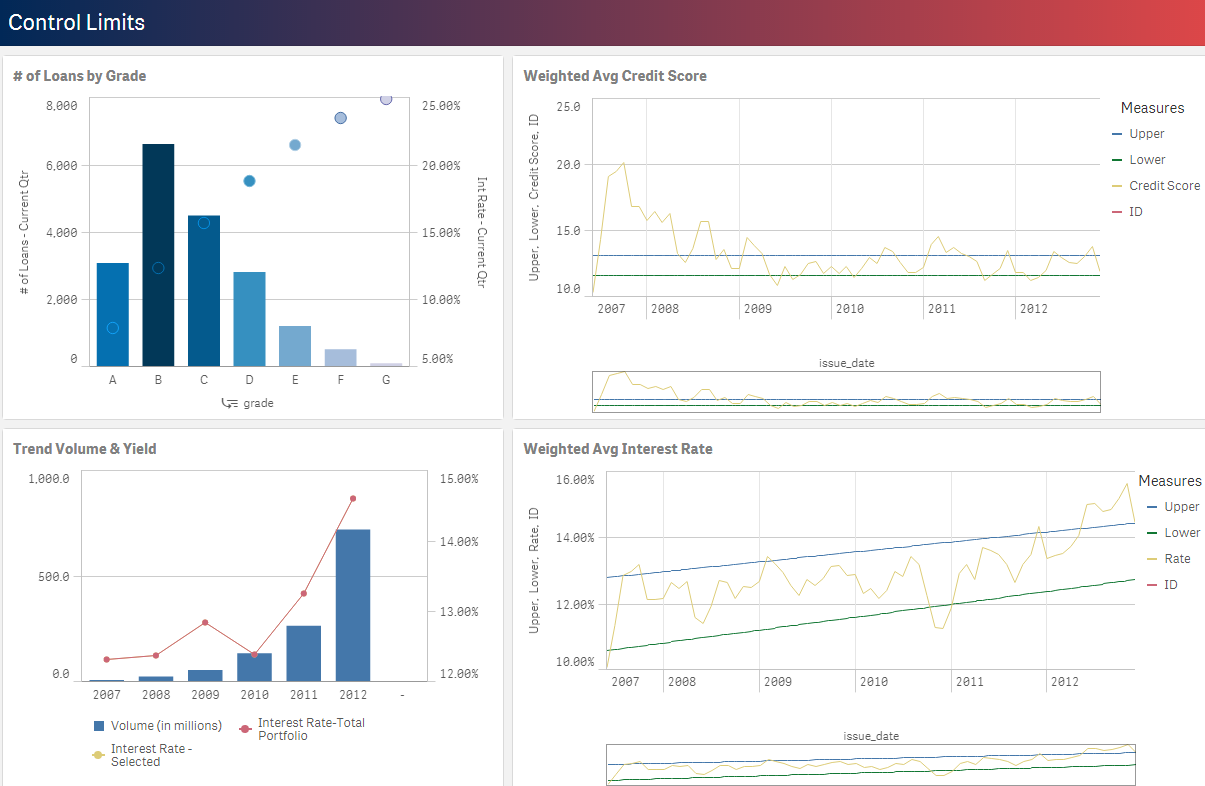Click Interest Rate - Selected legend marker
The width and height of the screenshot is (1205, 786).
click(x=98, y=755)
